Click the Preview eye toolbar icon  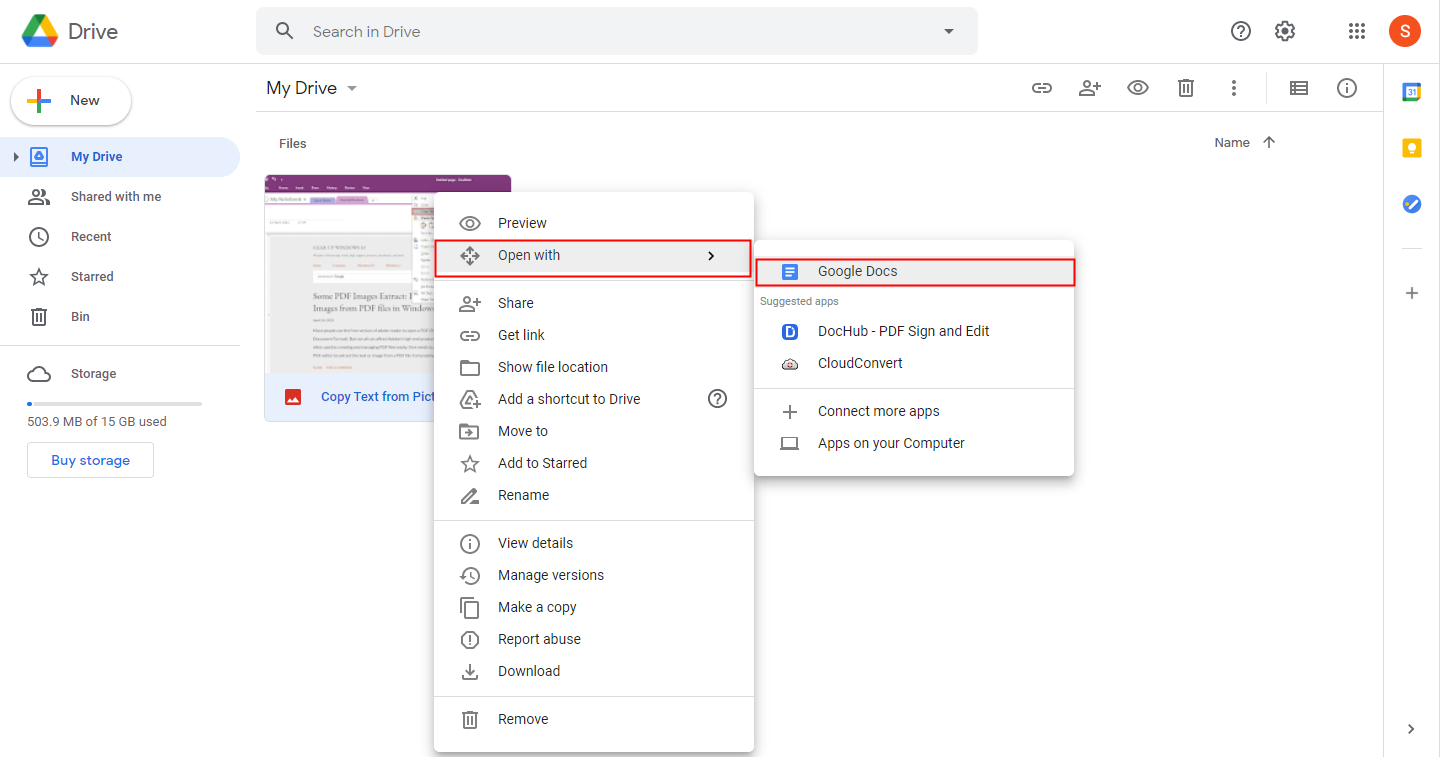1138,88
